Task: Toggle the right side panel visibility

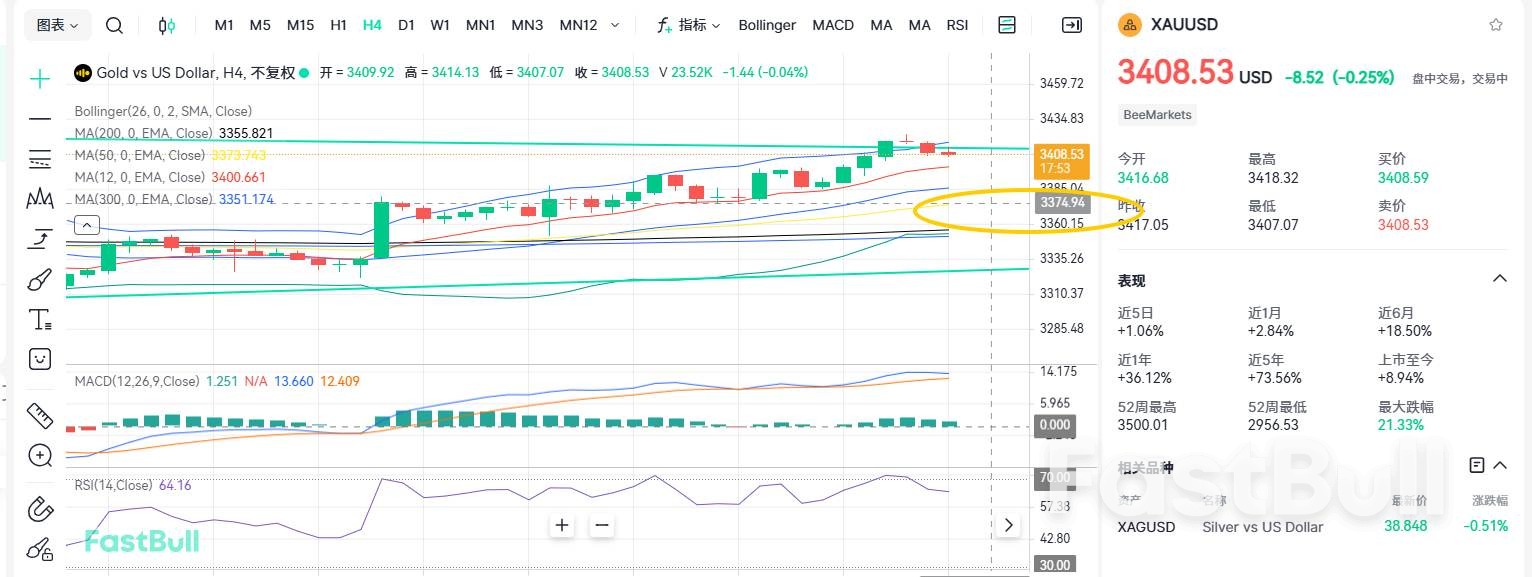Action: pos(1071,25)
